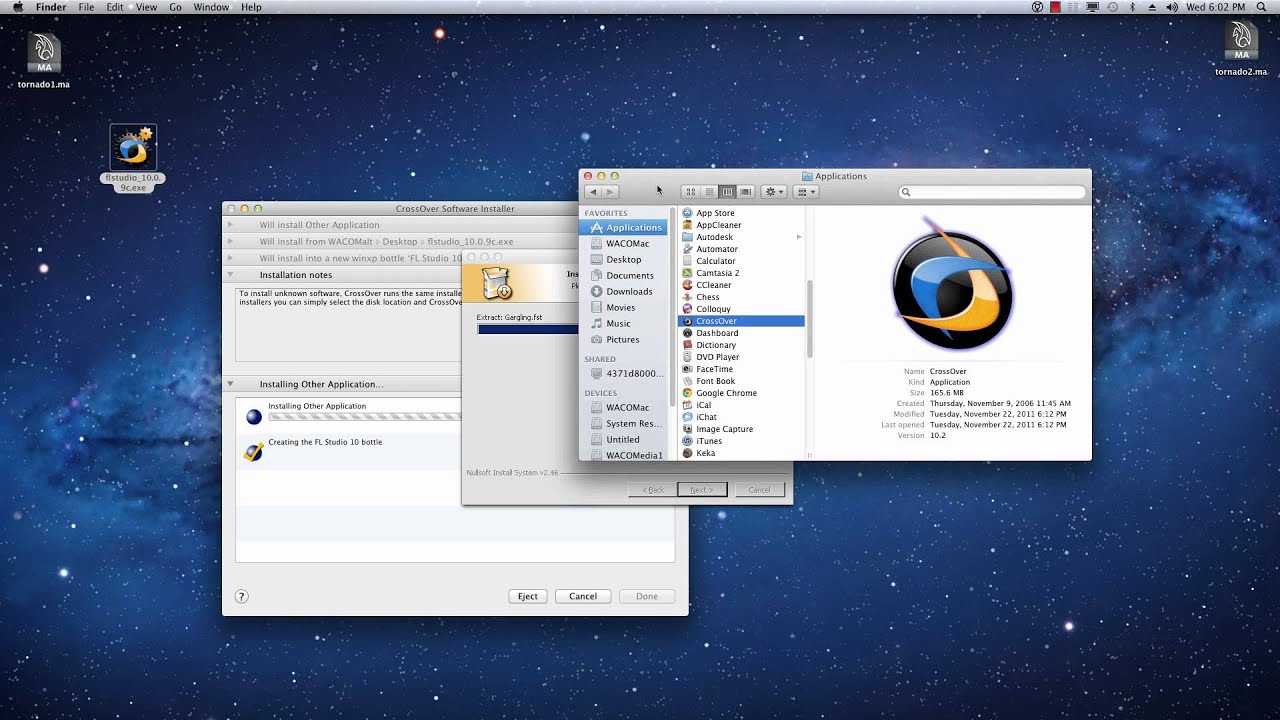Viewport: 1280px width, 720px height.
Task: Open the View menu
Action: pyautogui.click(x=146, y=7)
